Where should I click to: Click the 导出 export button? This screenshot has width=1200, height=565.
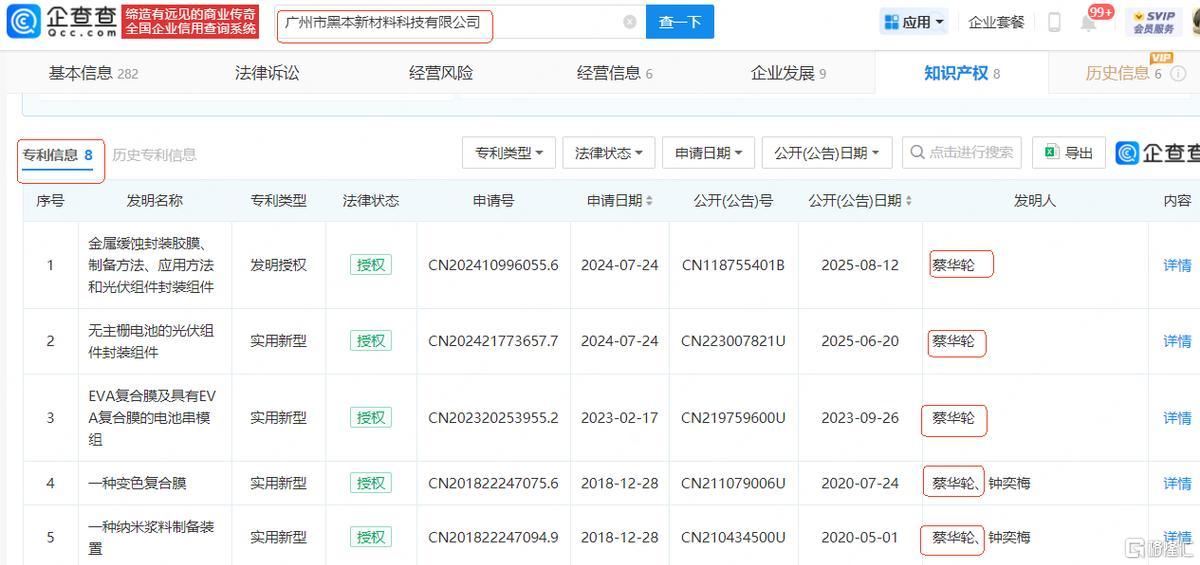coord(1069,153)
